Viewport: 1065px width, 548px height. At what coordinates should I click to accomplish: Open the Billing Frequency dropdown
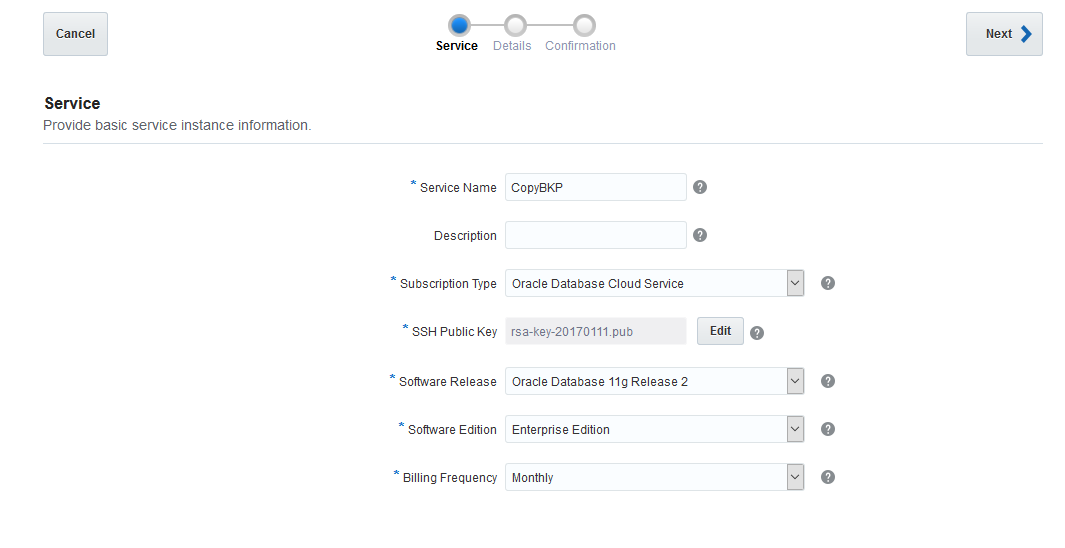click(x=795, y=477)
